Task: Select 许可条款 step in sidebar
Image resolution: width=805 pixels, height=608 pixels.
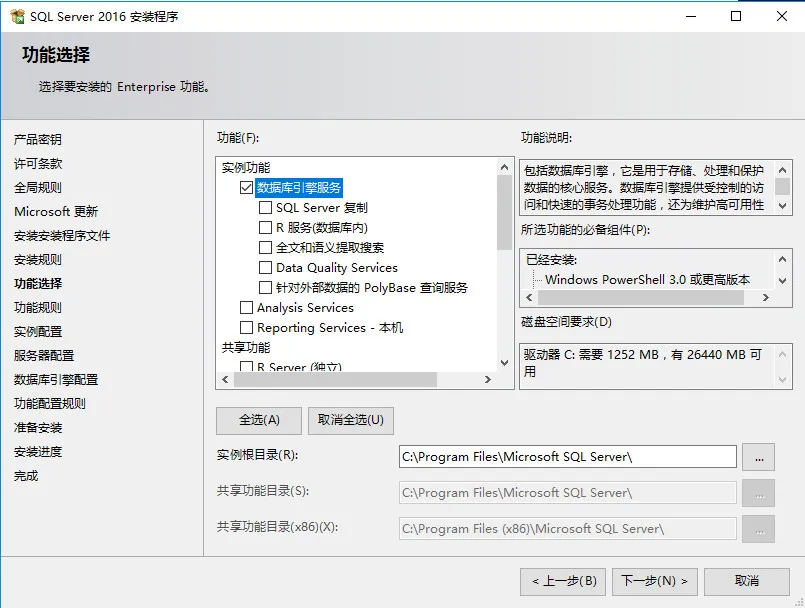Action: coord(37,163)
